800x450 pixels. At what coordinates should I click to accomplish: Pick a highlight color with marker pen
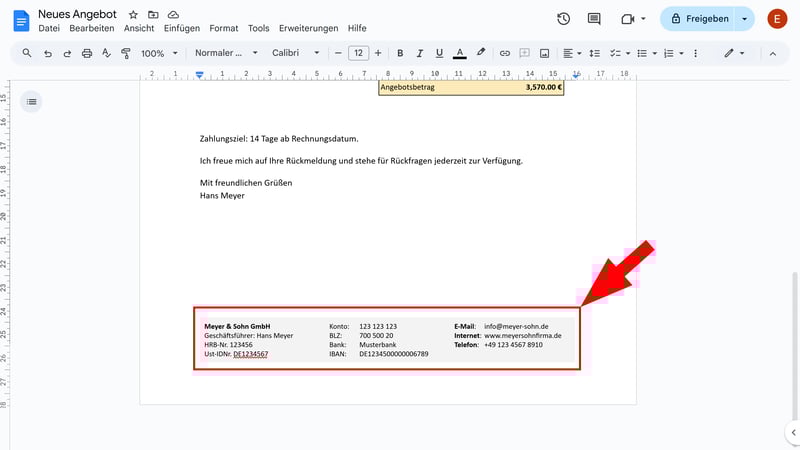tap(481, 53)
